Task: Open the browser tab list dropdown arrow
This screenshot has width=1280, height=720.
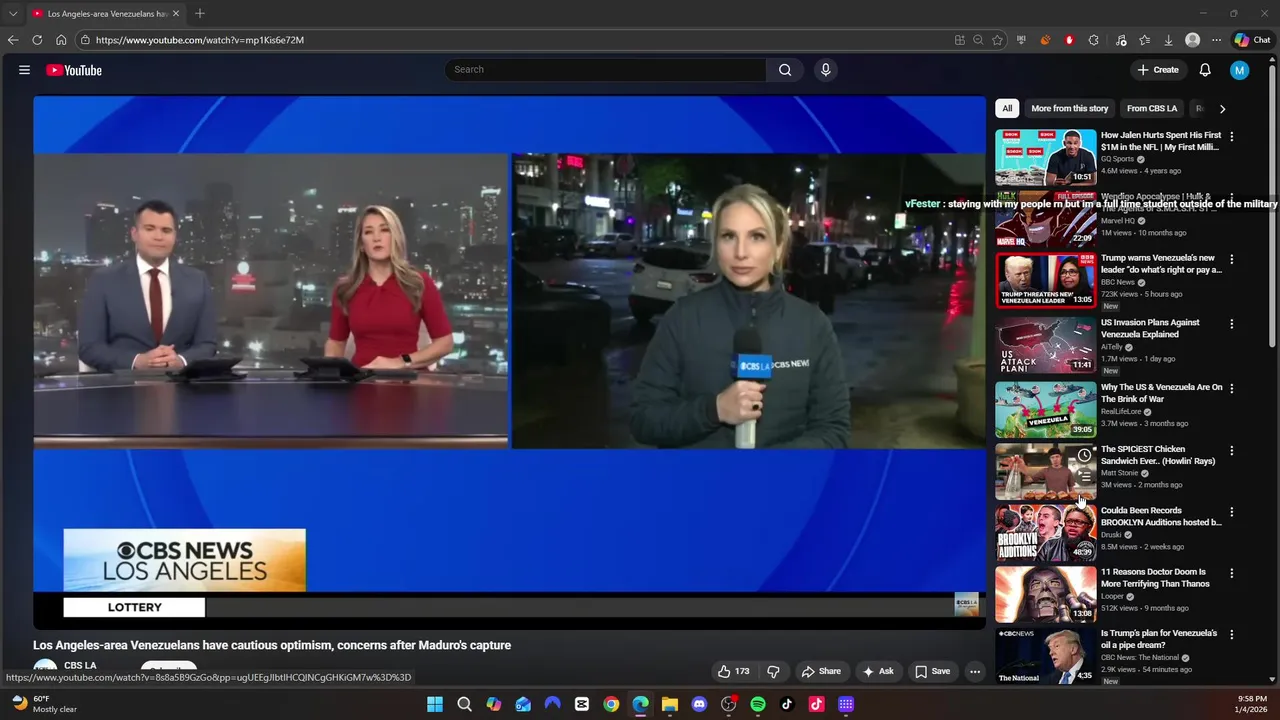Action: 13,14
